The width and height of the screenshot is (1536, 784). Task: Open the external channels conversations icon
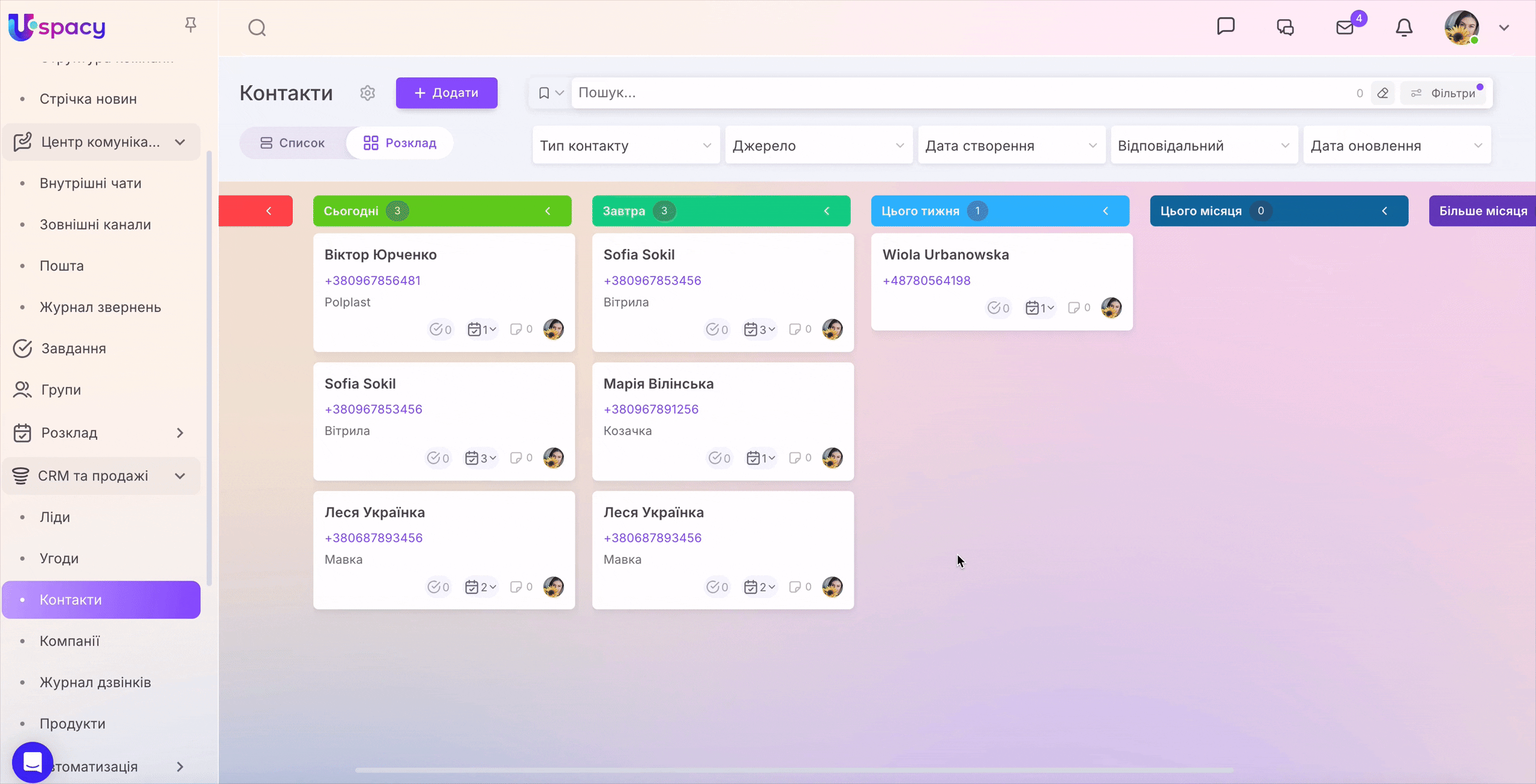[x=1285, y=27]
